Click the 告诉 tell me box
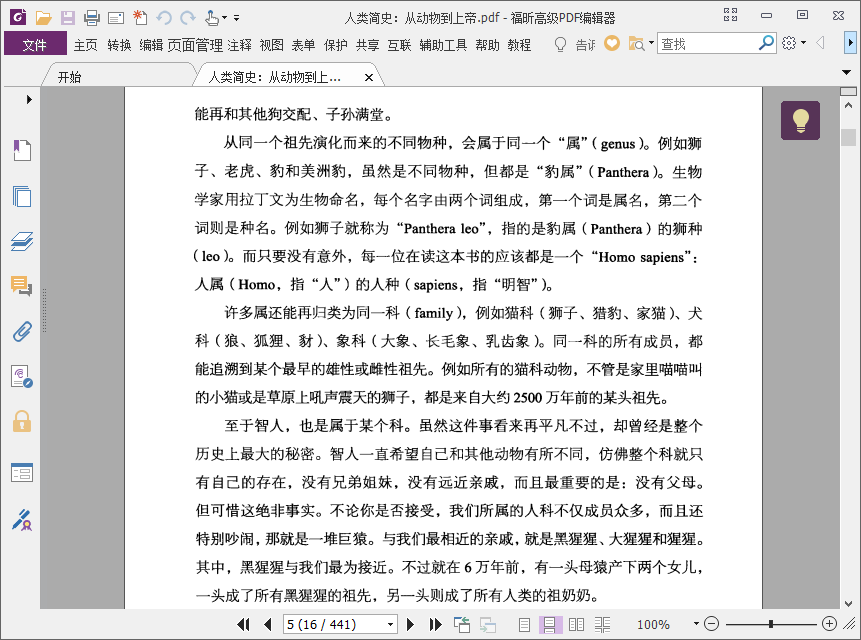The width and height of the screenshot is (861, 640). [x=585, y=44]
